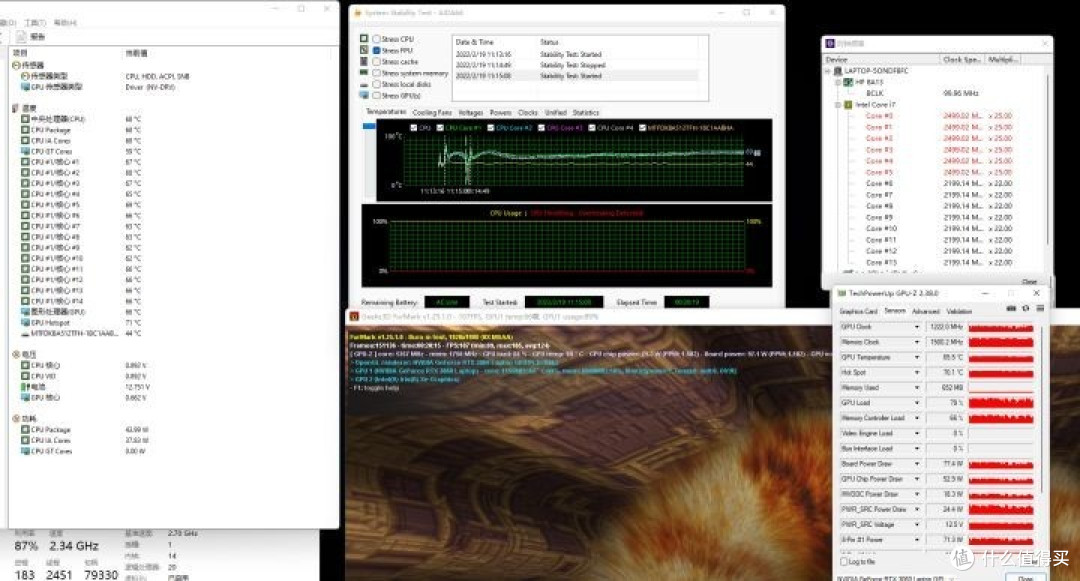Click the refresh icon in GPU-Z toolbar
Viewport: 1080px width, 581px height.
(x=1026, y=309)
